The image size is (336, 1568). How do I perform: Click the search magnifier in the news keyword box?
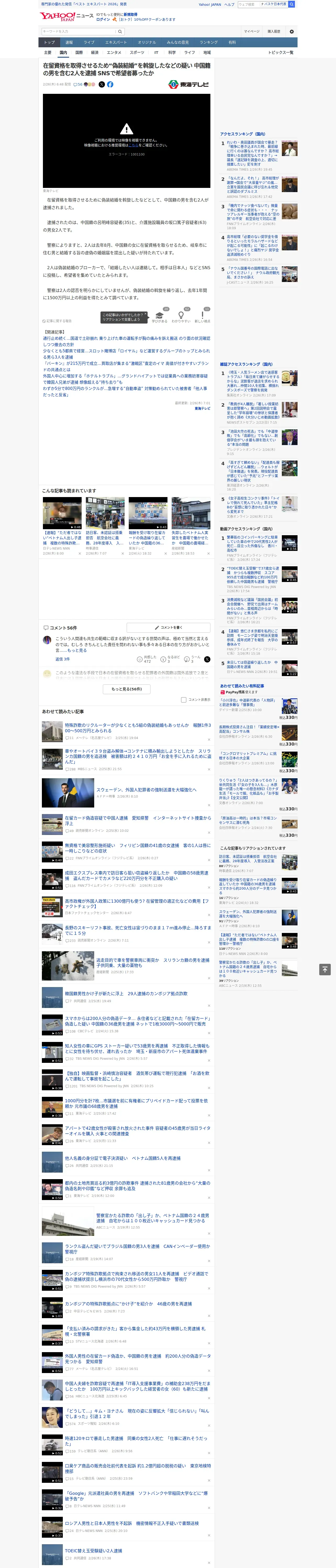tap(120, 32)
